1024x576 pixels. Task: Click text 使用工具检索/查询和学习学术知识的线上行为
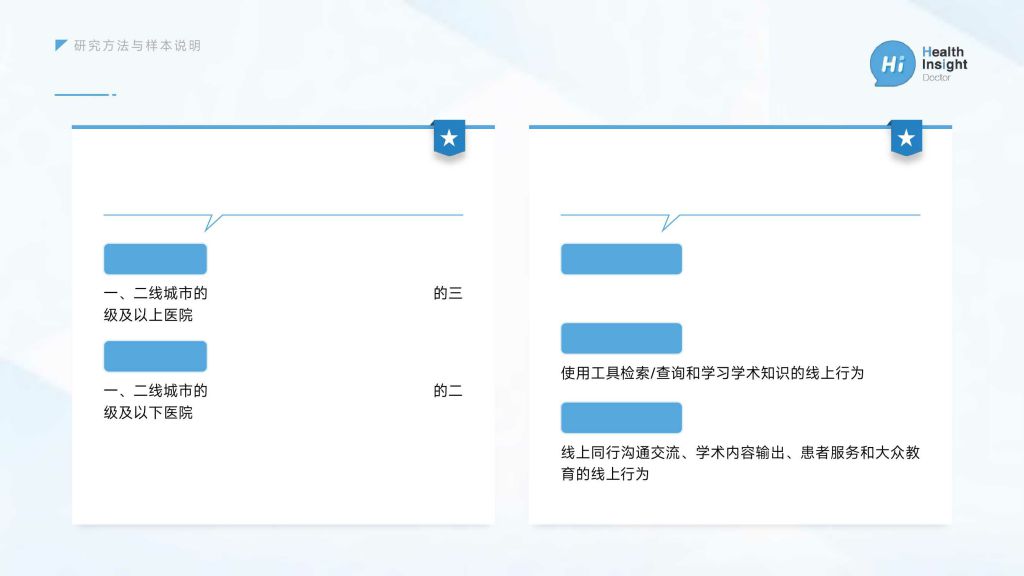(712, 373)
